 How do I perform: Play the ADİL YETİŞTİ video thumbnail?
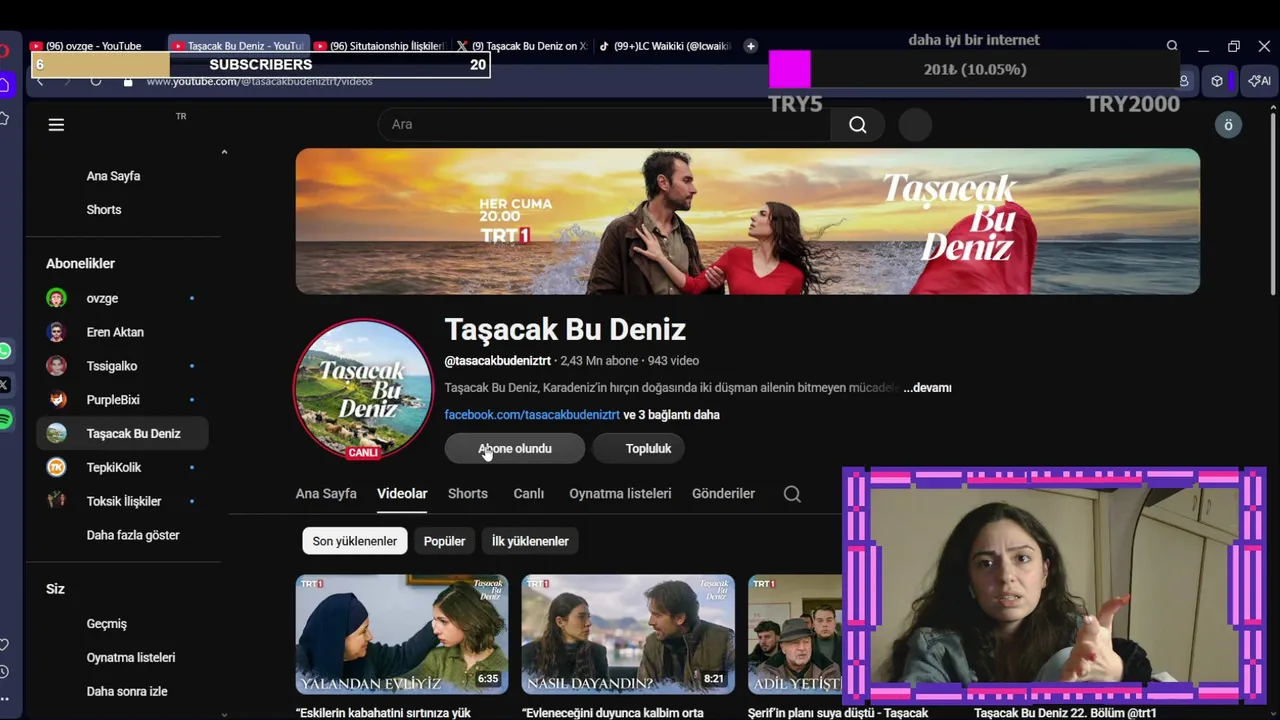tap(795, 634)
